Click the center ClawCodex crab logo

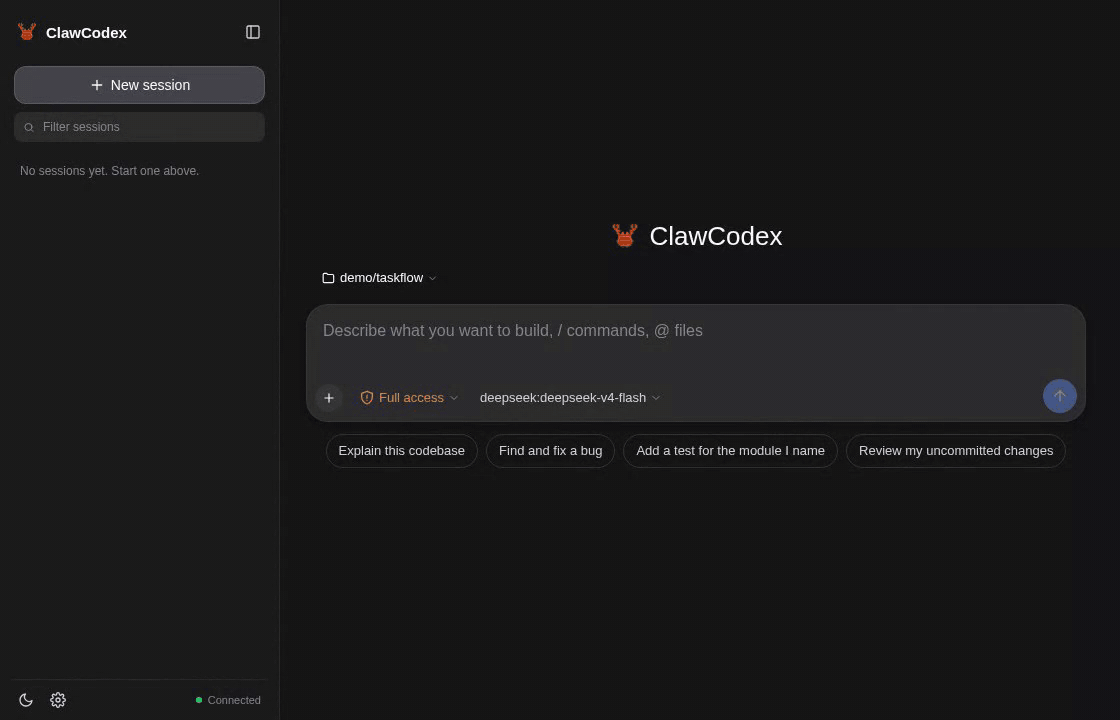click(625, 236)
